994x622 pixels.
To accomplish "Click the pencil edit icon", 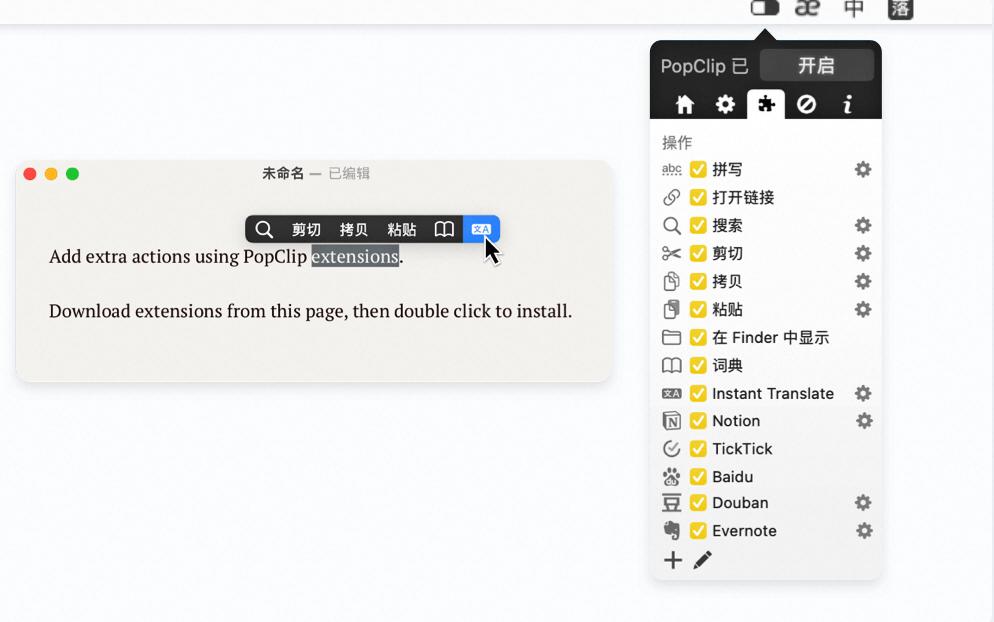I will (702, 560).
